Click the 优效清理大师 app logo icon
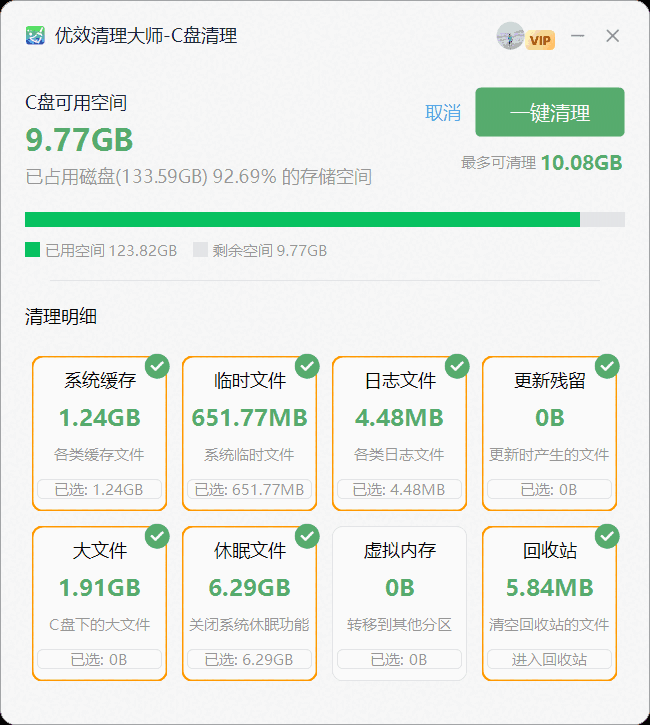This screenshot has width=650, height=725. click(x=35, y=36)
